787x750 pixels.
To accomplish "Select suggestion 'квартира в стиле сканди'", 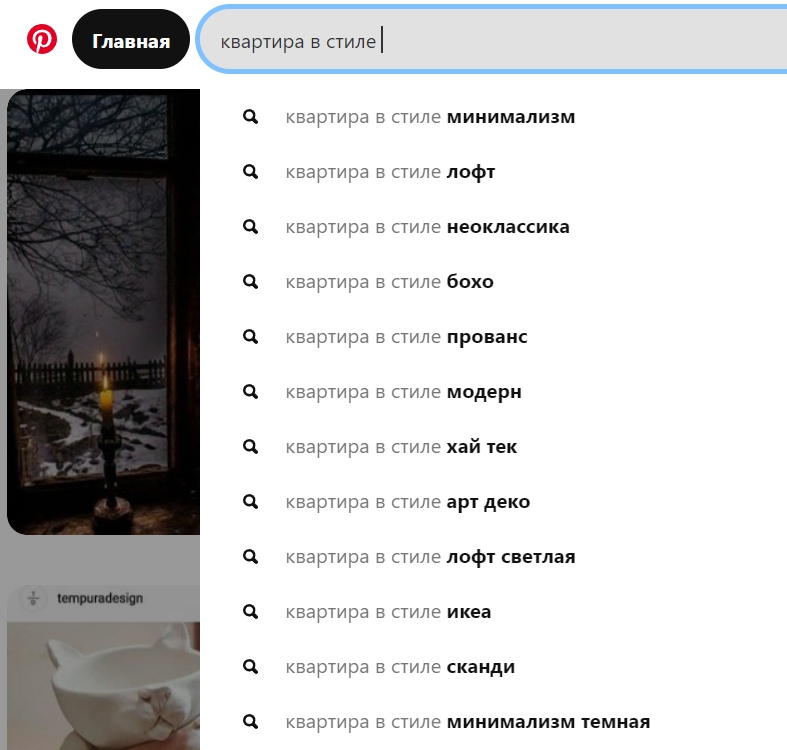I will (x=400, y=667).
